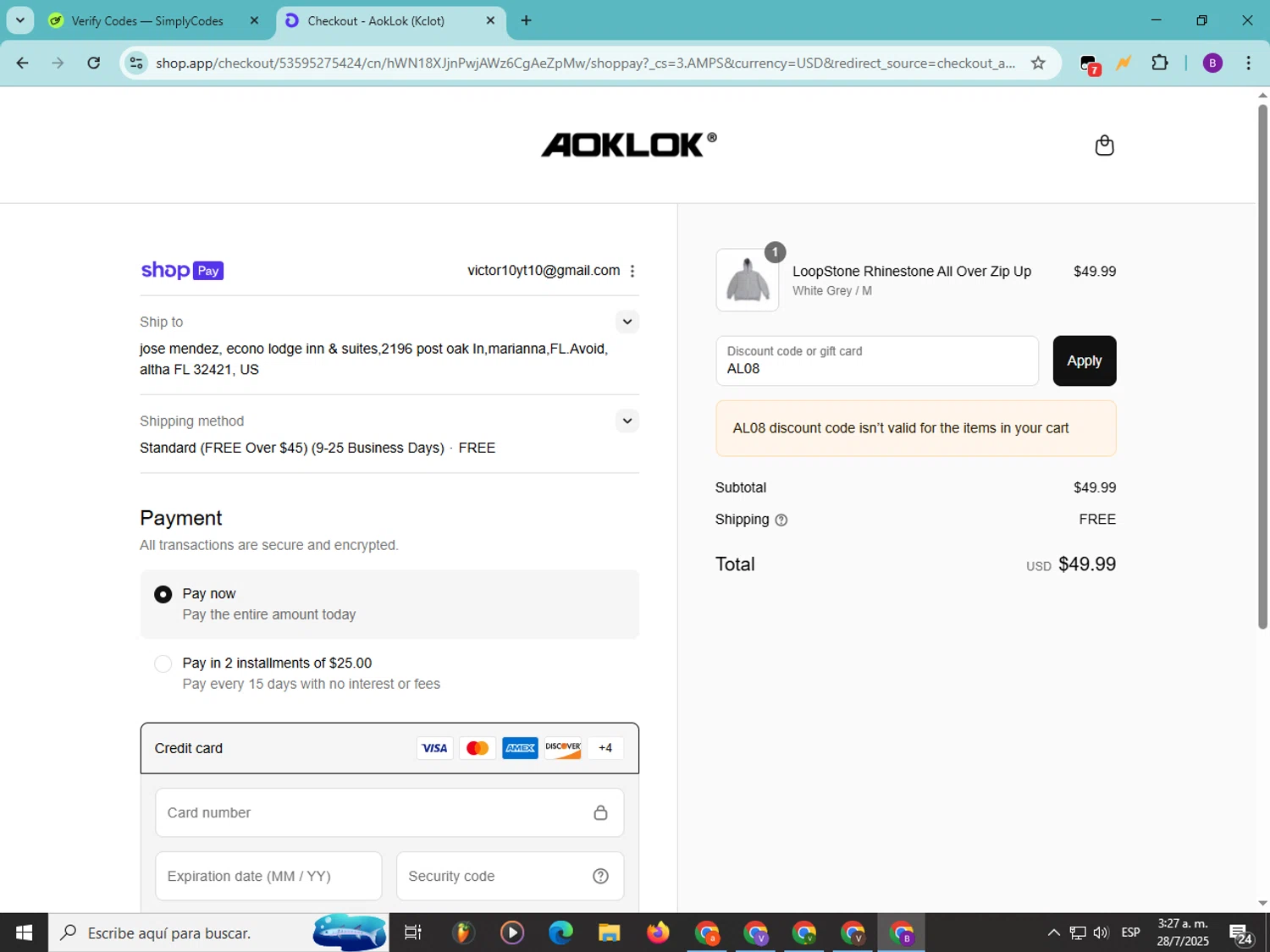
Task: Click the Shop Pay logo
Action: (x=182, y=271)
